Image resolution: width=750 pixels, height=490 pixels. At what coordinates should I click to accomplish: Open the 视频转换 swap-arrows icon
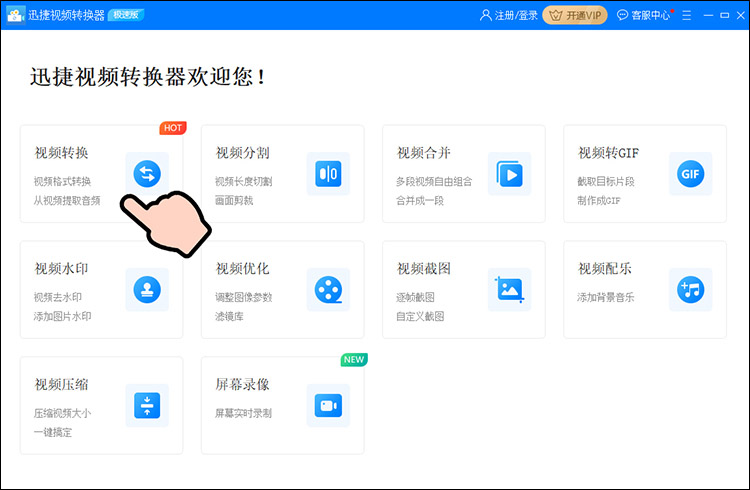[147, 173]
